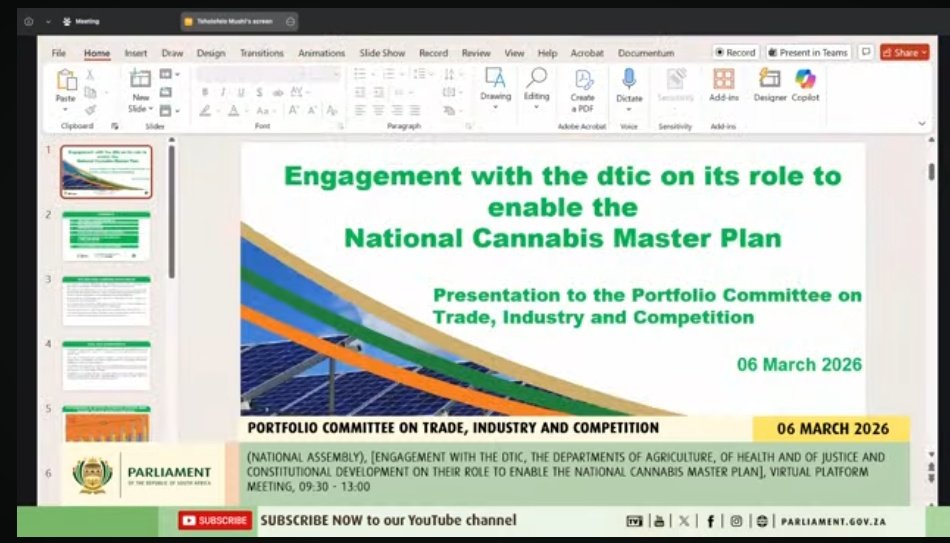Click the Change Case Aa button
Viewport: 950px width, 543px height.
[264, 110]
